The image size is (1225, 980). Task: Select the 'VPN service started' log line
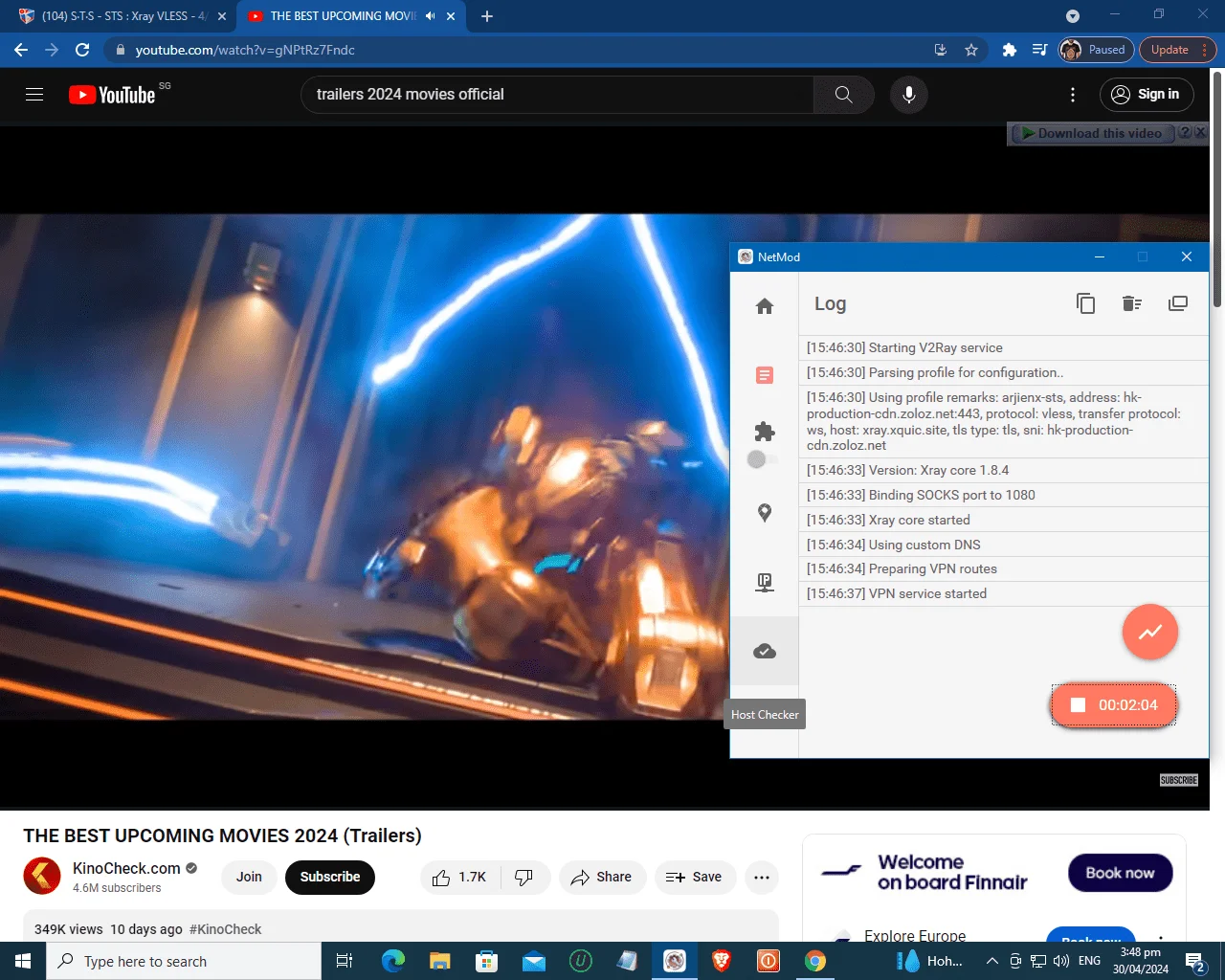(1004, 593)
